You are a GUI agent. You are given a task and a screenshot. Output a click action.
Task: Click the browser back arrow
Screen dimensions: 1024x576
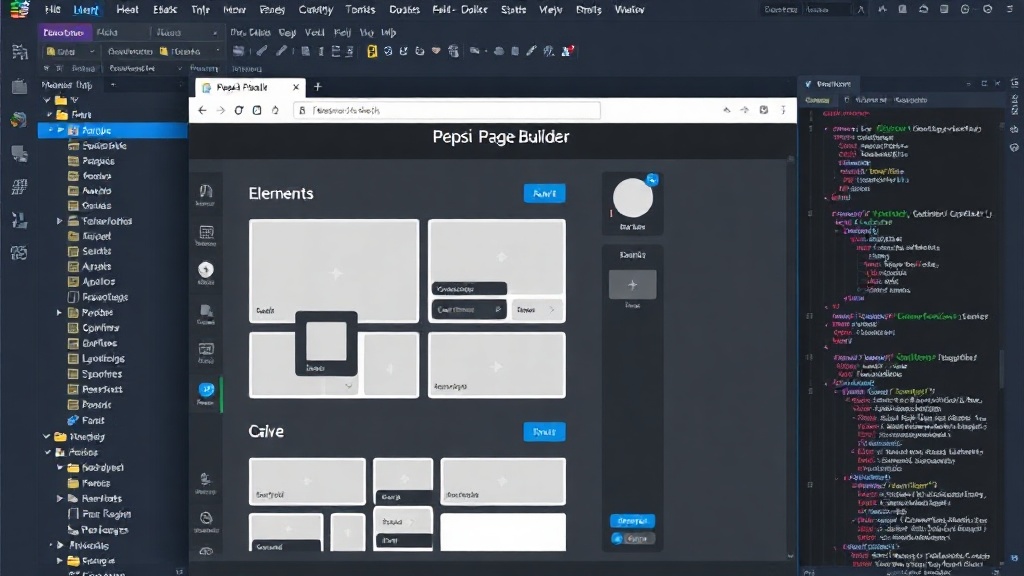coord(202,110)
